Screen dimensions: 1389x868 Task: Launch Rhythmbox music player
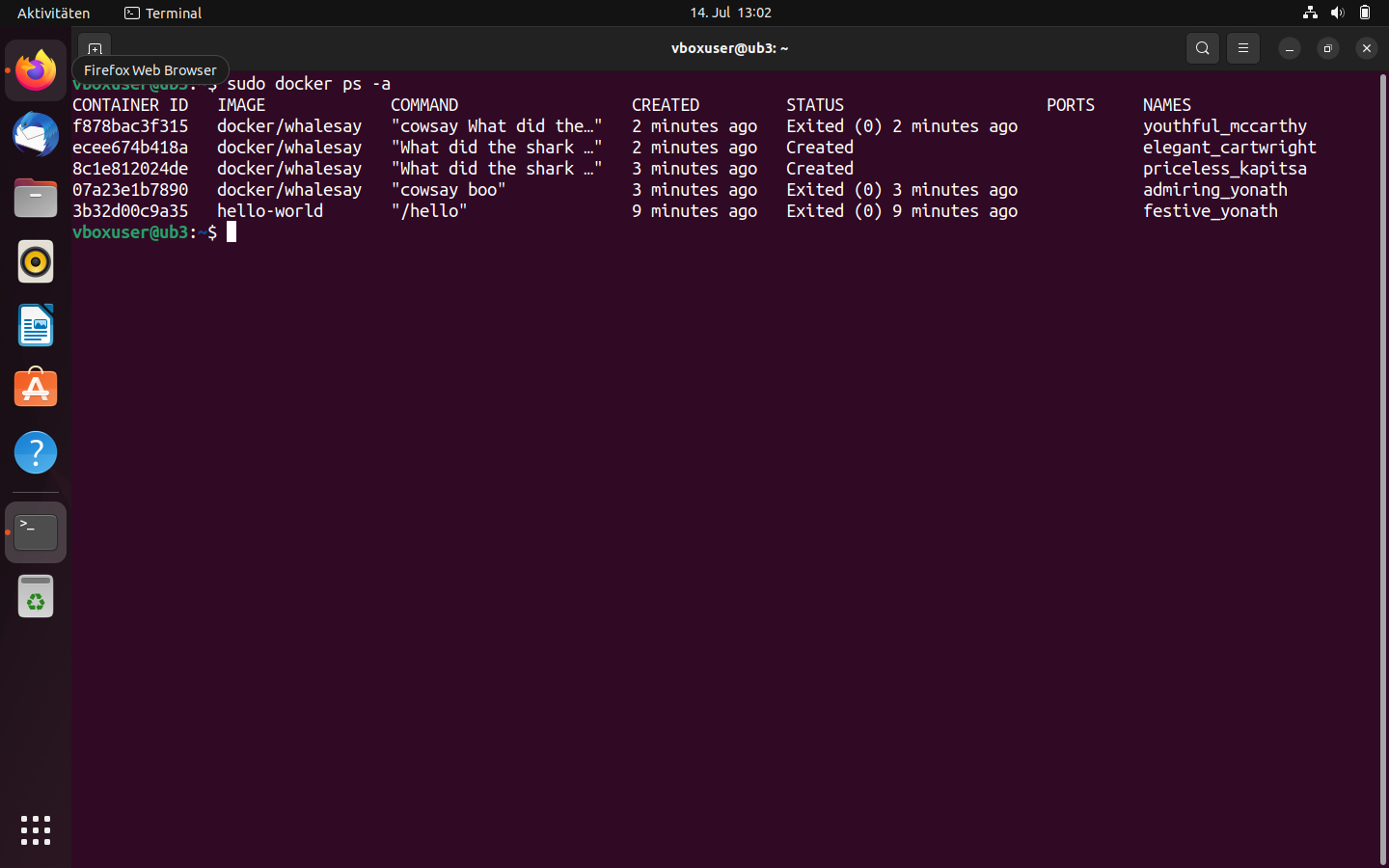[x=36, y=261]
